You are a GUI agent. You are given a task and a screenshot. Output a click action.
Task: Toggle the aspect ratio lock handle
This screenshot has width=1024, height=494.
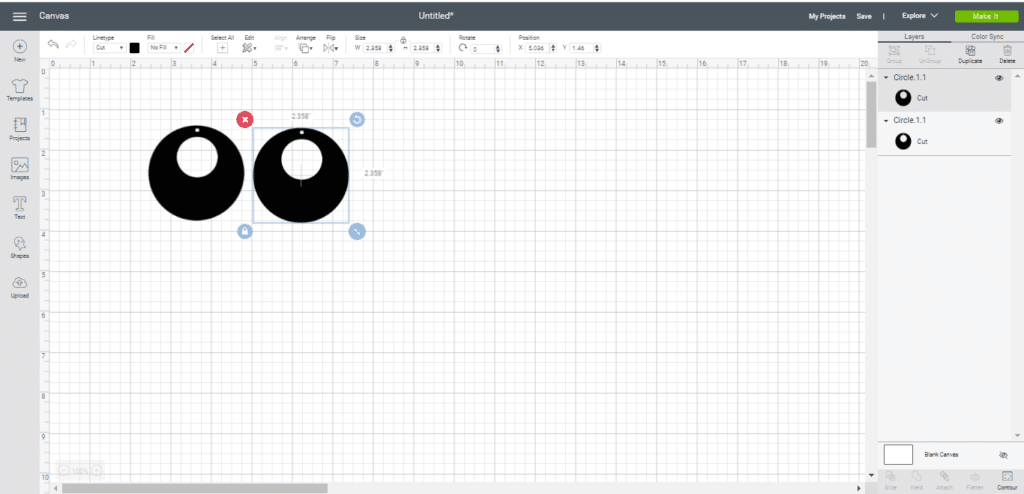[x=245, y=231]
